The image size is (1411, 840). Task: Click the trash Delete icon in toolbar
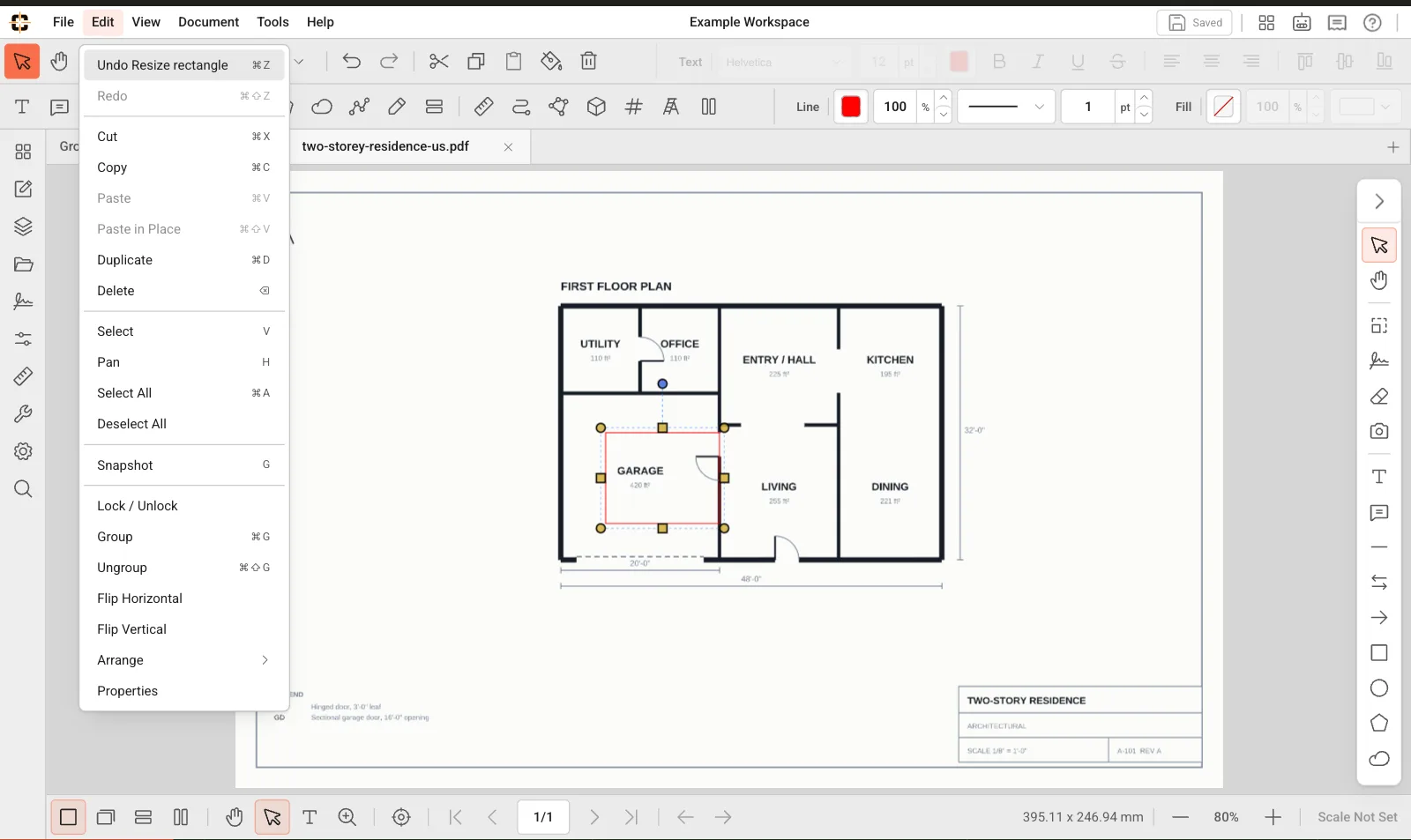point(589,61)
